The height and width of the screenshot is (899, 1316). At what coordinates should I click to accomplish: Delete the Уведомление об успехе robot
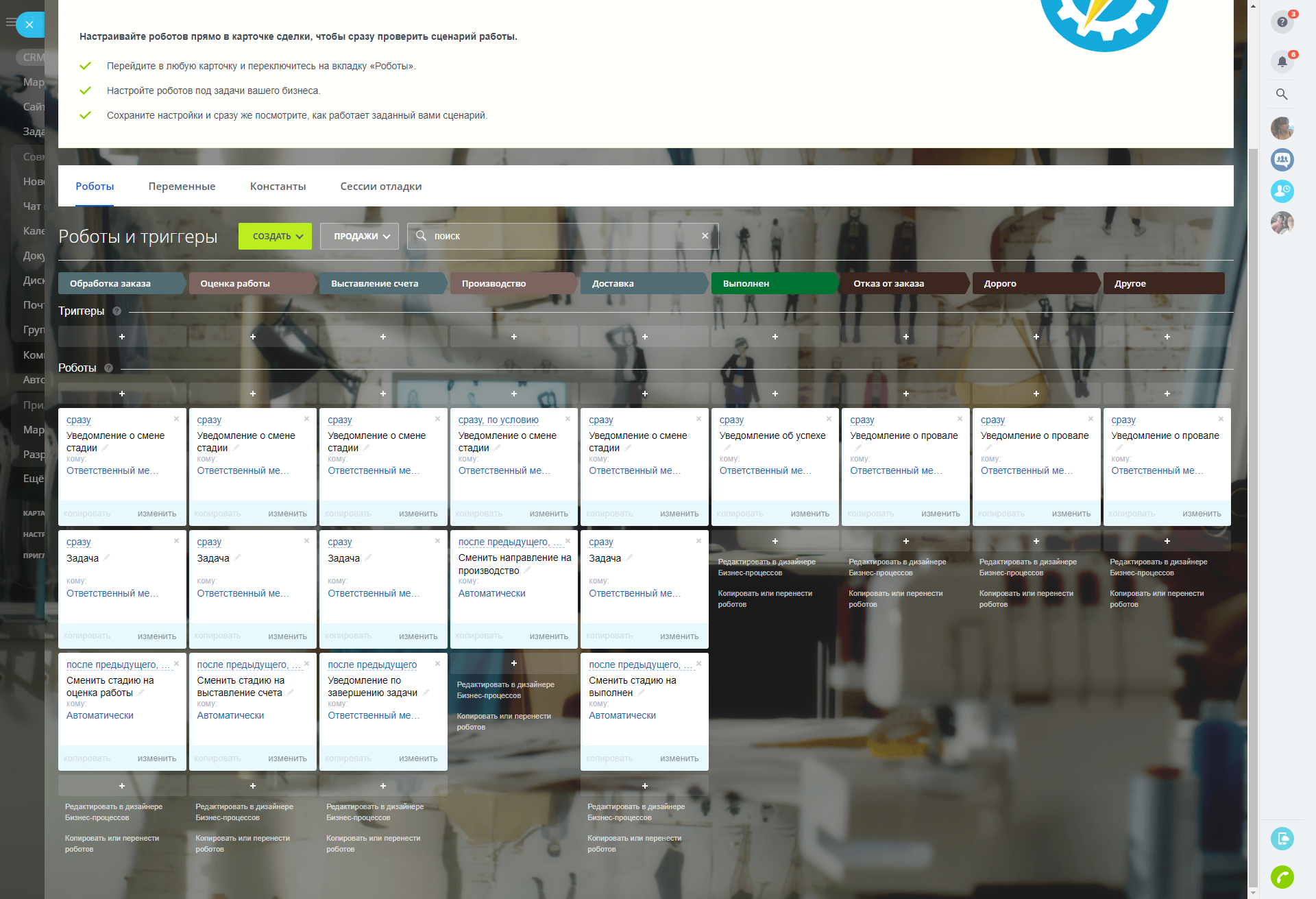point(829,419)
